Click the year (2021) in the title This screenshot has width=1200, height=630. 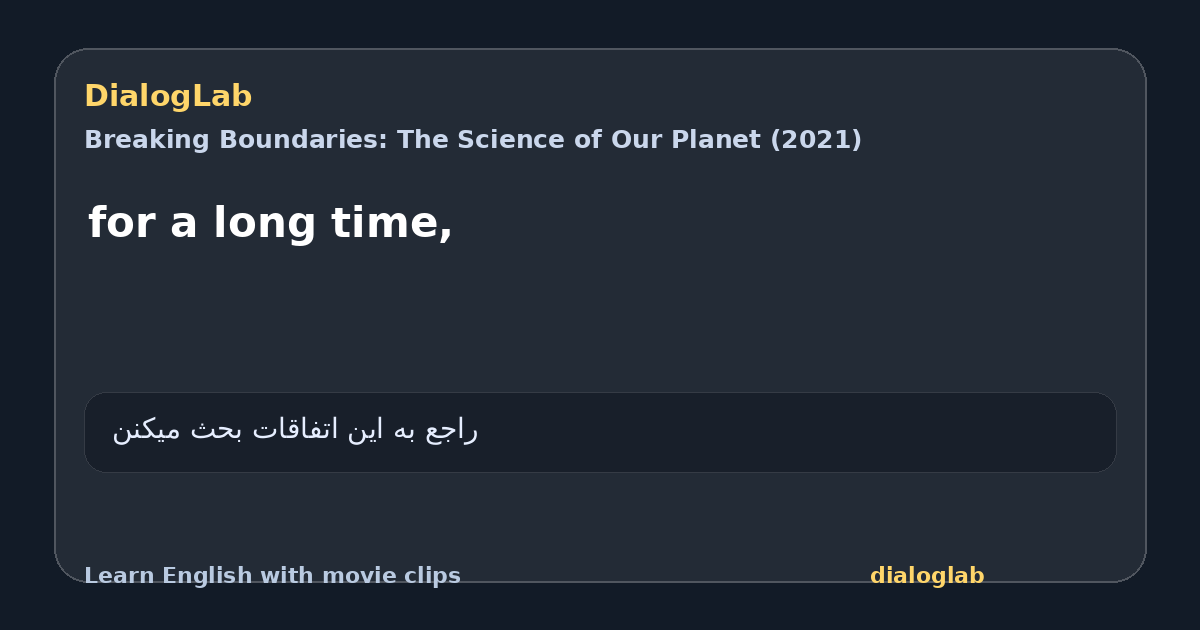(x=815, y=140)
